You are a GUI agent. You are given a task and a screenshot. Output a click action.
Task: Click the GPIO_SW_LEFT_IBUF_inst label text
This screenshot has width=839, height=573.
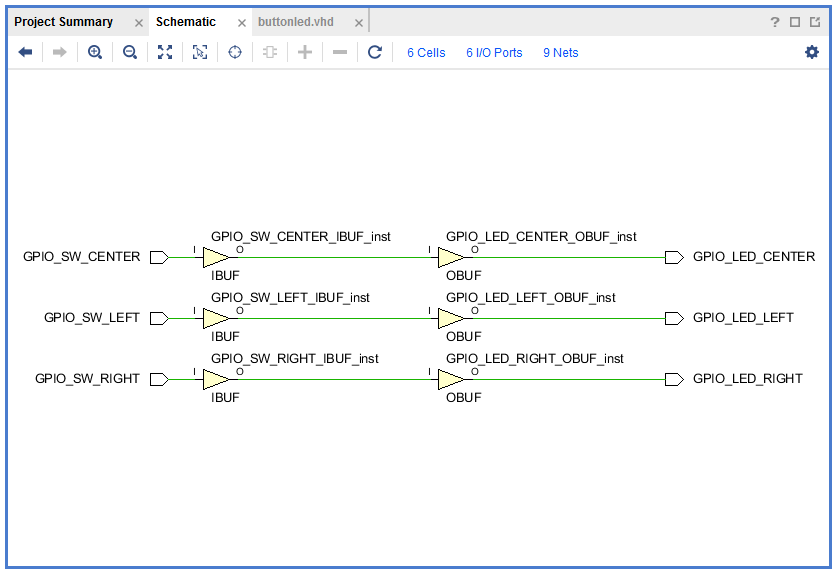pos(291,297)
